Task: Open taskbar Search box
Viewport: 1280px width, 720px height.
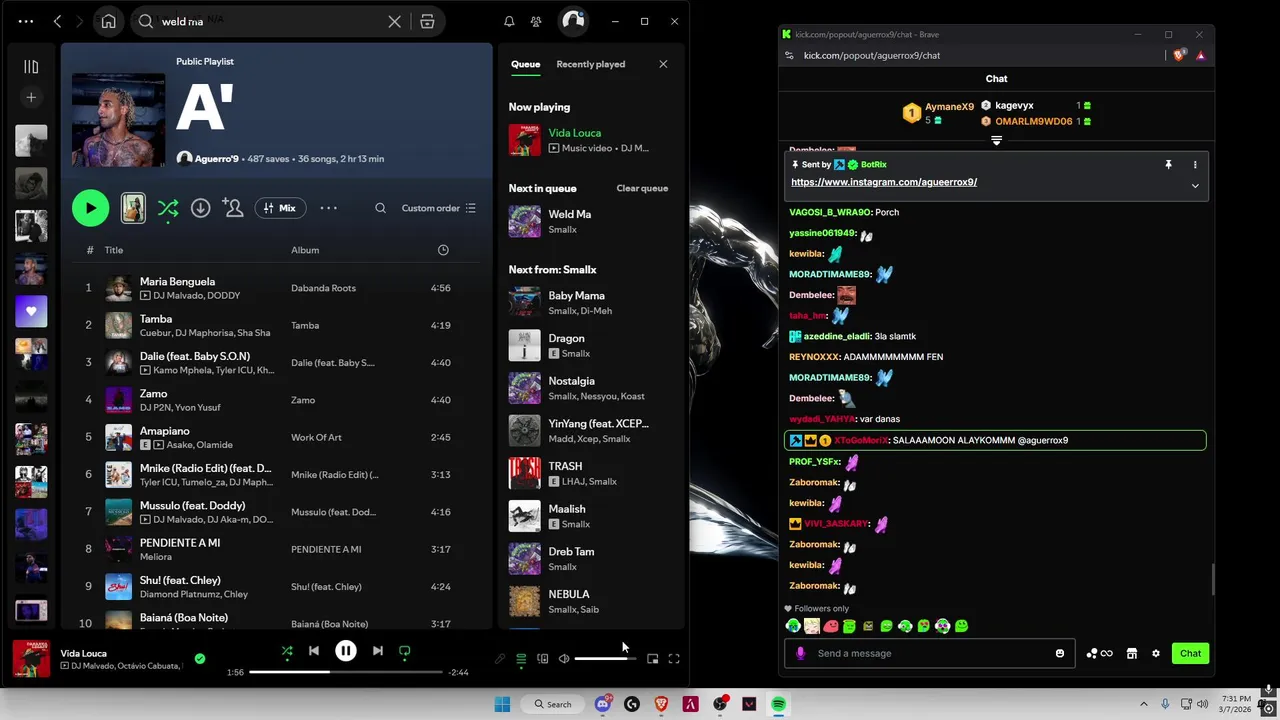Action: pos(553,704)
